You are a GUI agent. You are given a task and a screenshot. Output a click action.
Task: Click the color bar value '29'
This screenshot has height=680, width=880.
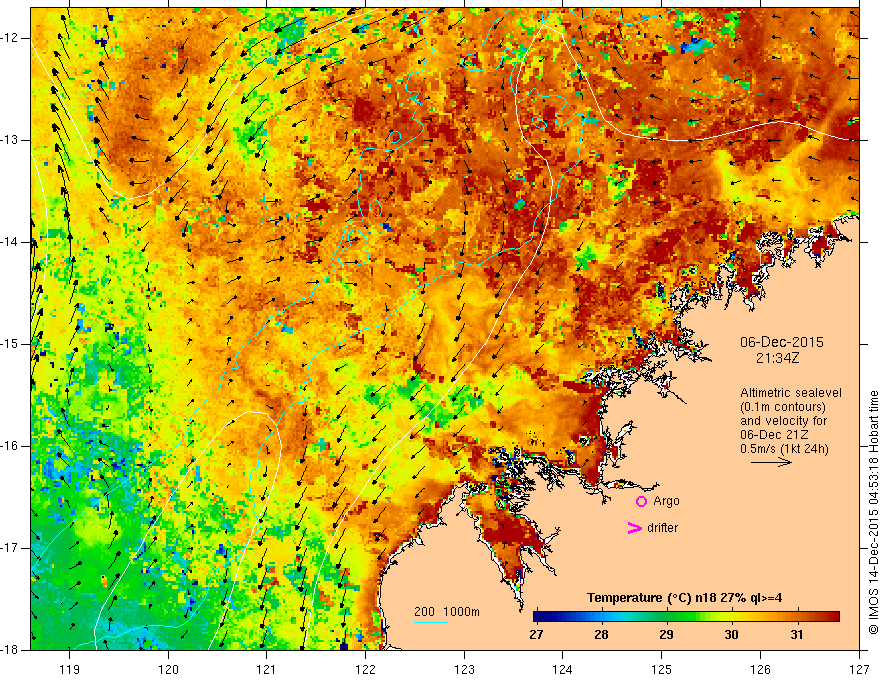pyautogui.click(x=666, y=635)
